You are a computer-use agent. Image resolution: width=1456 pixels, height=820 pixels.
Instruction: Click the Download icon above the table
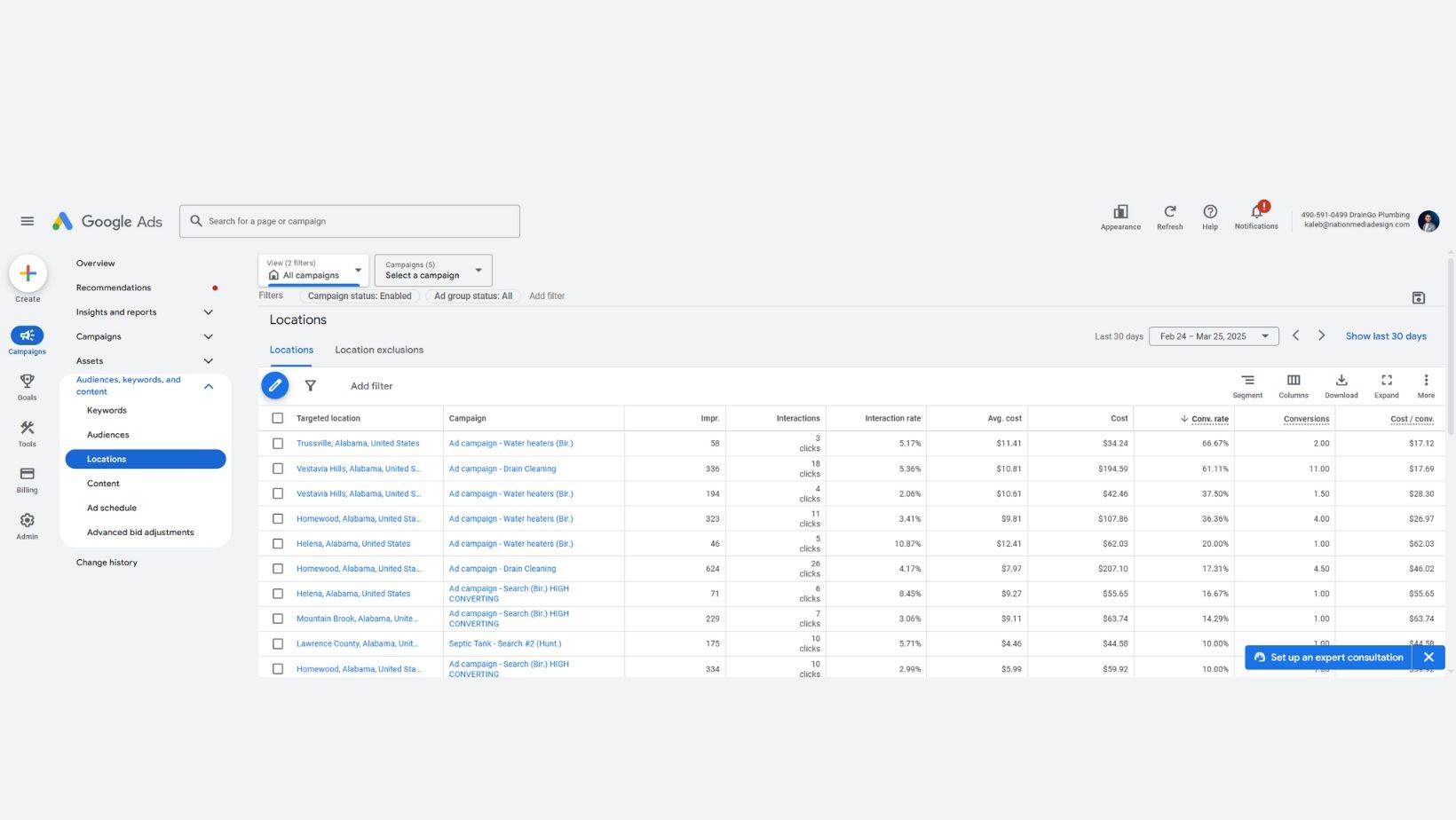tap(1341, 386)
